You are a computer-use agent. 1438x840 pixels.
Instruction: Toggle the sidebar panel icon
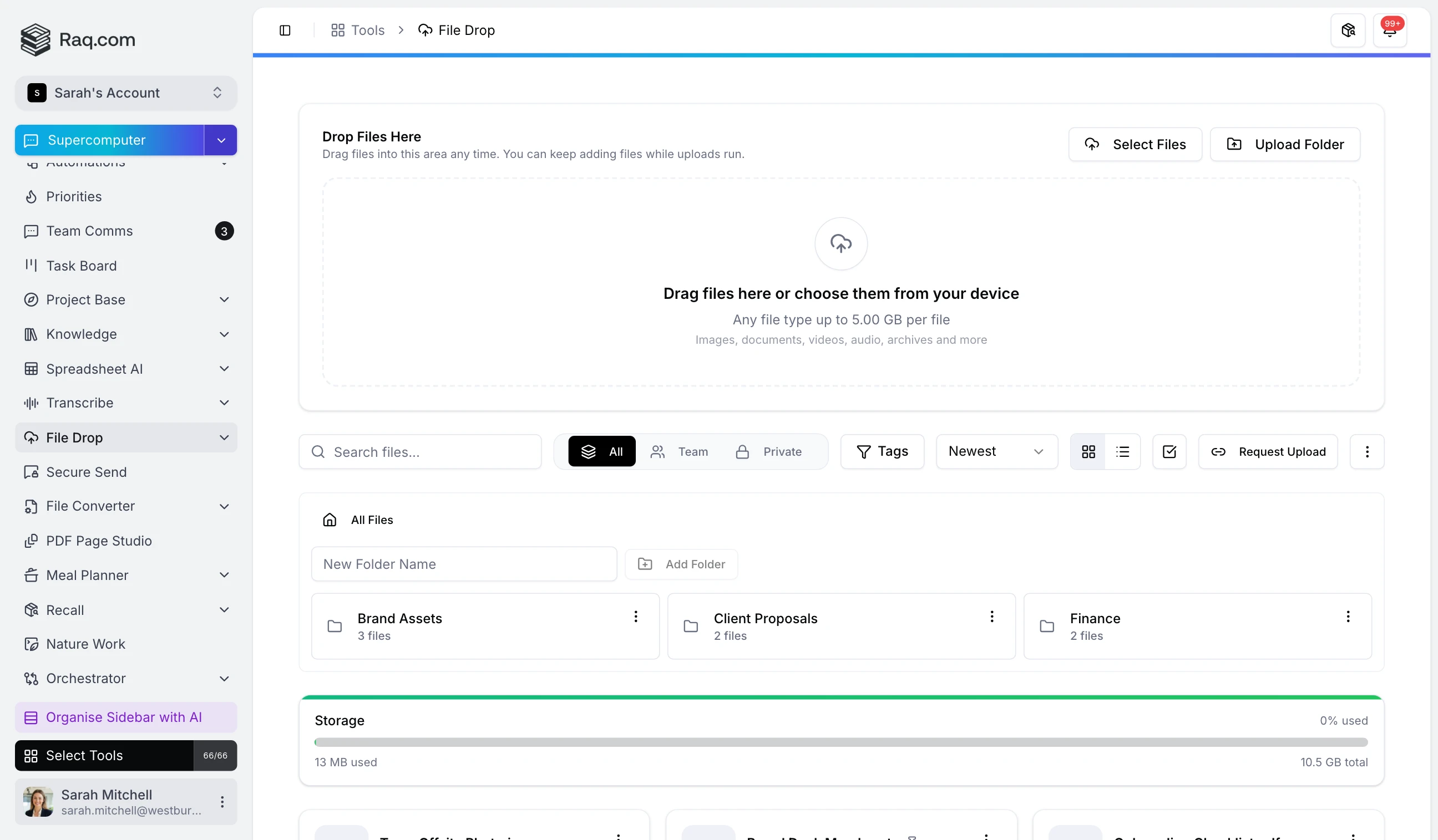pyautogui.click(x=285, y=30)
